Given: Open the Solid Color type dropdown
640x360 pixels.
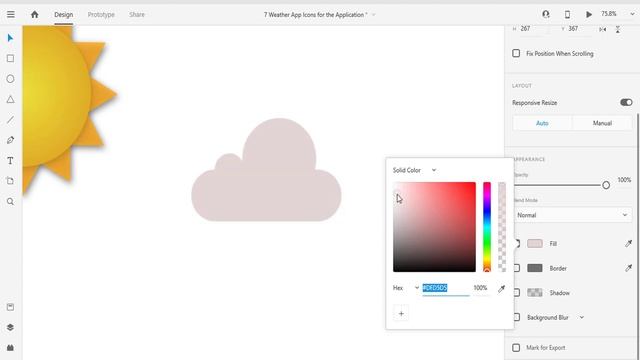Looking at the screenshot, I should point(415,170).
